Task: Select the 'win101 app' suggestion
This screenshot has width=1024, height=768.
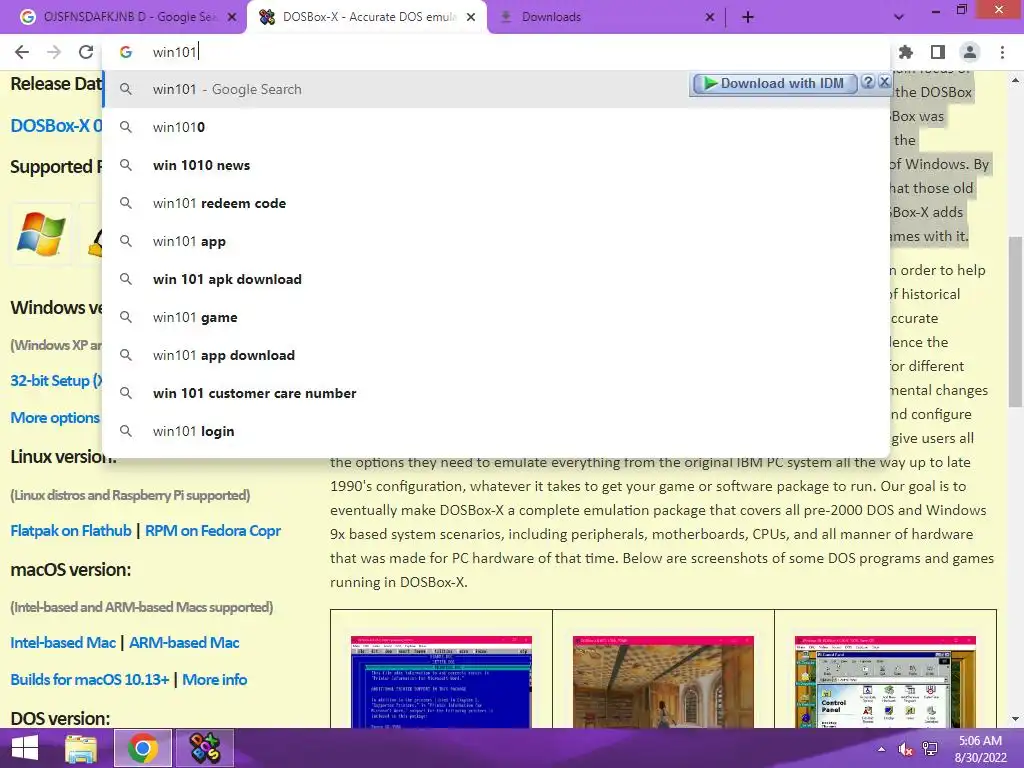Action: [496, 241]
